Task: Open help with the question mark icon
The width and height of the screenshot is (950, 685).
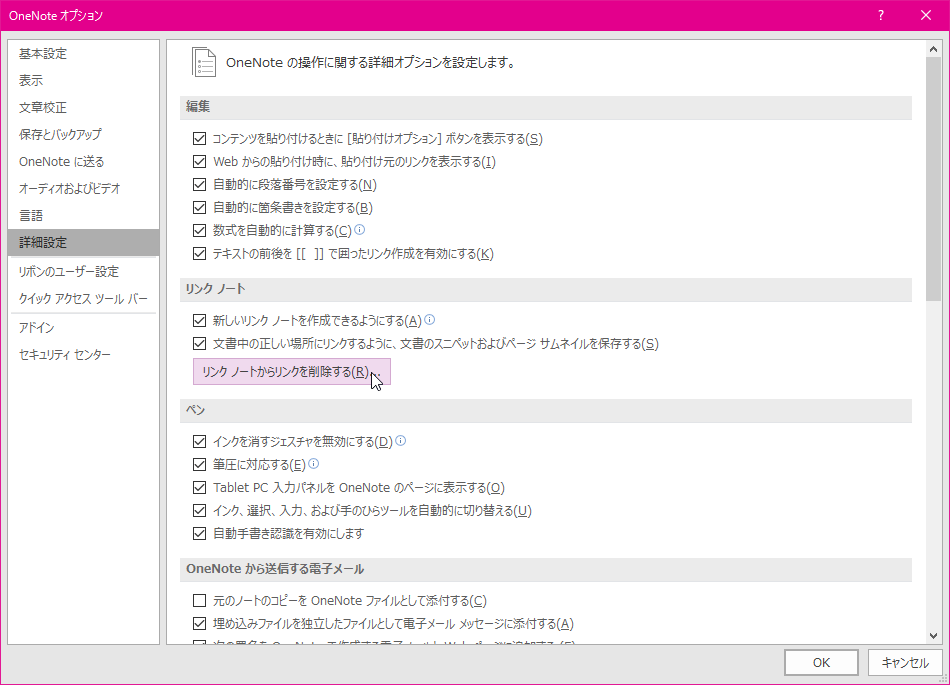Action: coord(881,15)
